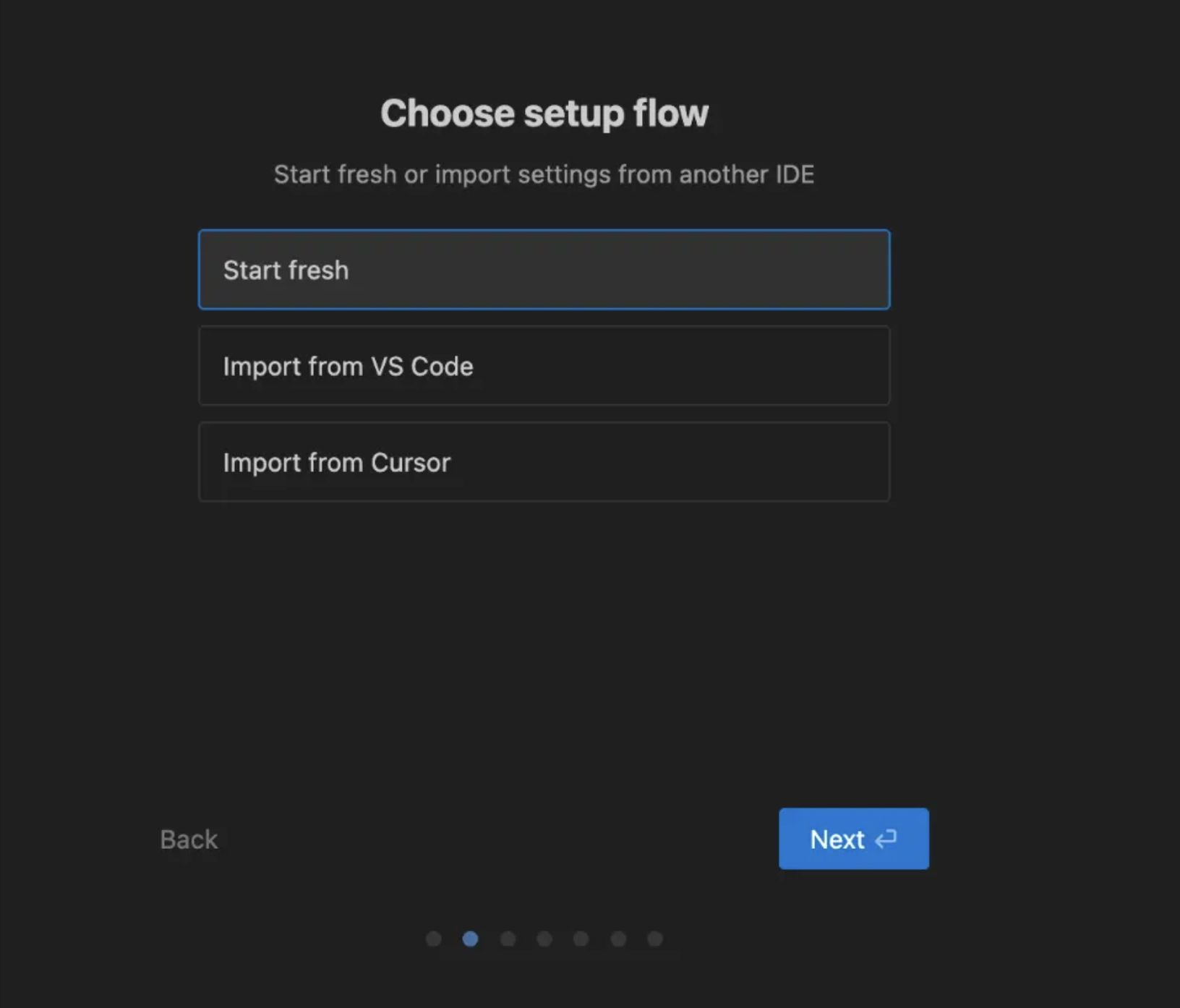Proceed to next step via blue button

[853, 839]
